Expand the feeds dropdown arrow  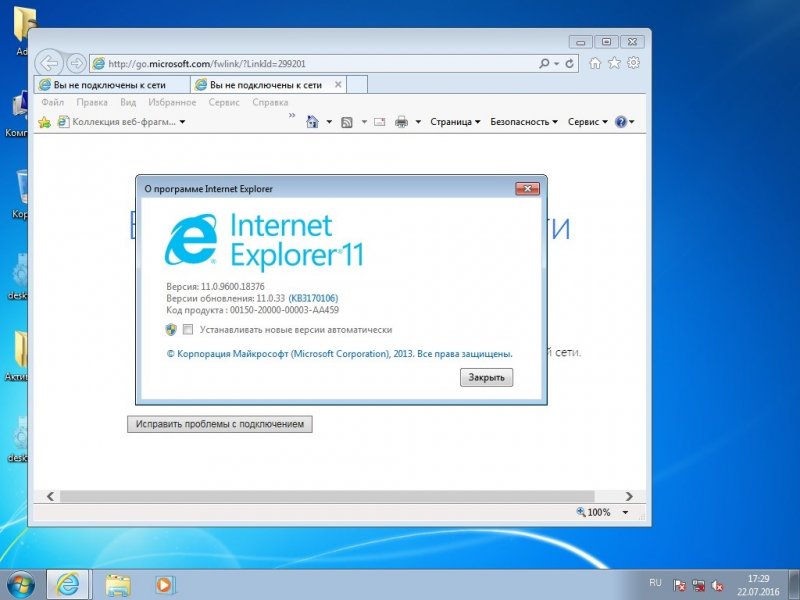coord(364,122)
